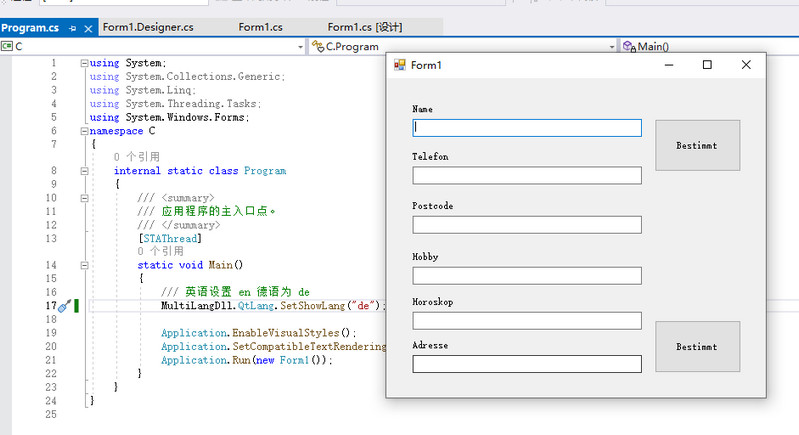Click 'new Form1()' on line 21
Screen dimensions: 799x435
[x=290, y=360]
